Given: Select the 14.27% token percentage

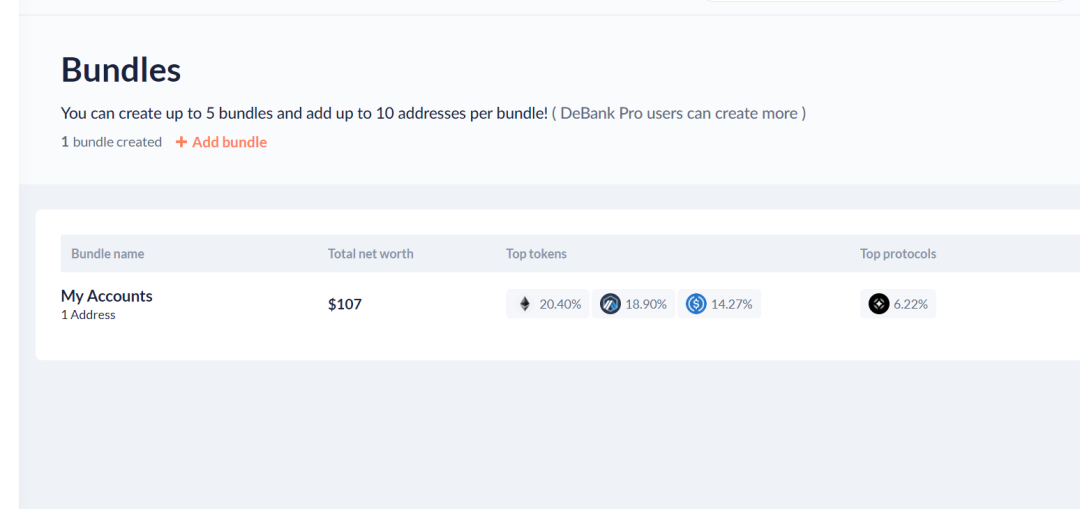Looking at the screenshot, I should (732, 304).
